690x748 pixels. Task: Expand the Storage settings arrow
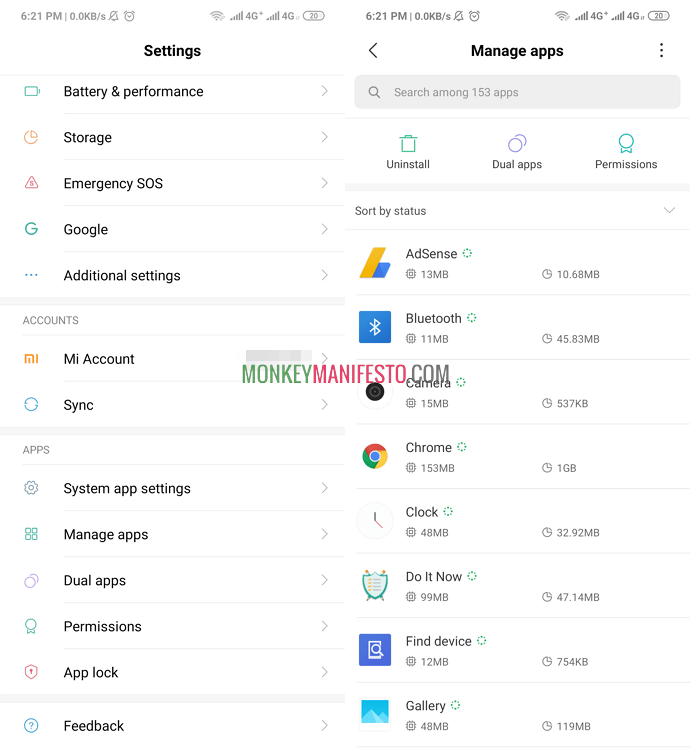click(324, 137)
